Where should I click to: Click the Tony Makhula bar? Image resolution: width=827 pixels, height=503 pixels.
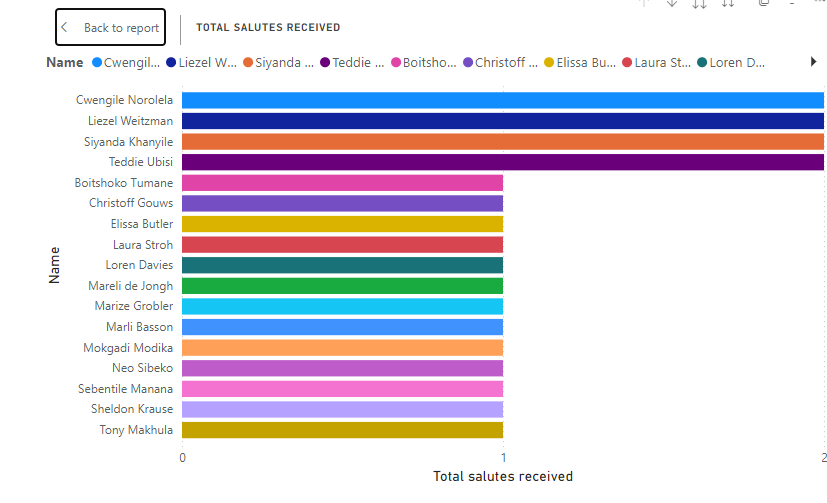[342, 430]
